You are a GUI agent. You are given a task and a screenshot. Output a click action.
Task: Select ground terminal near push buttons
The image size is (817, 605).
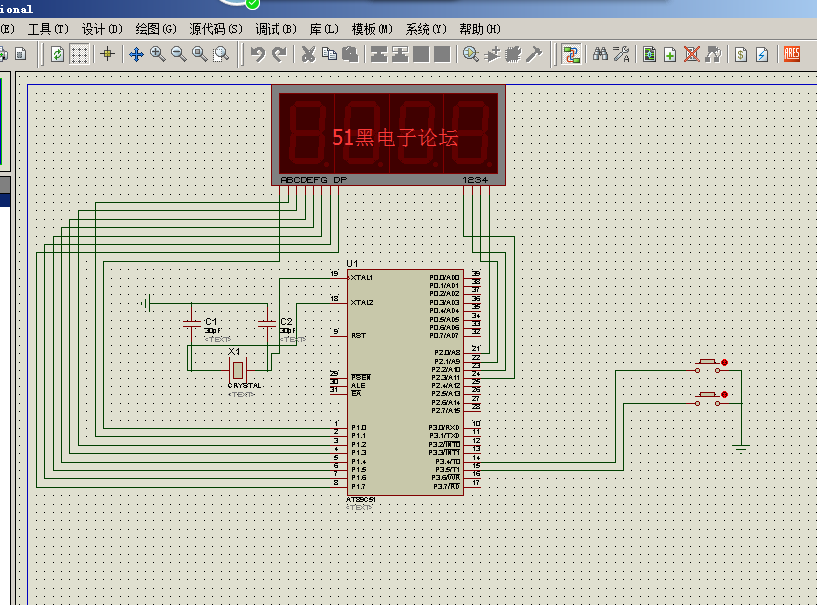(x=741, y=446)
